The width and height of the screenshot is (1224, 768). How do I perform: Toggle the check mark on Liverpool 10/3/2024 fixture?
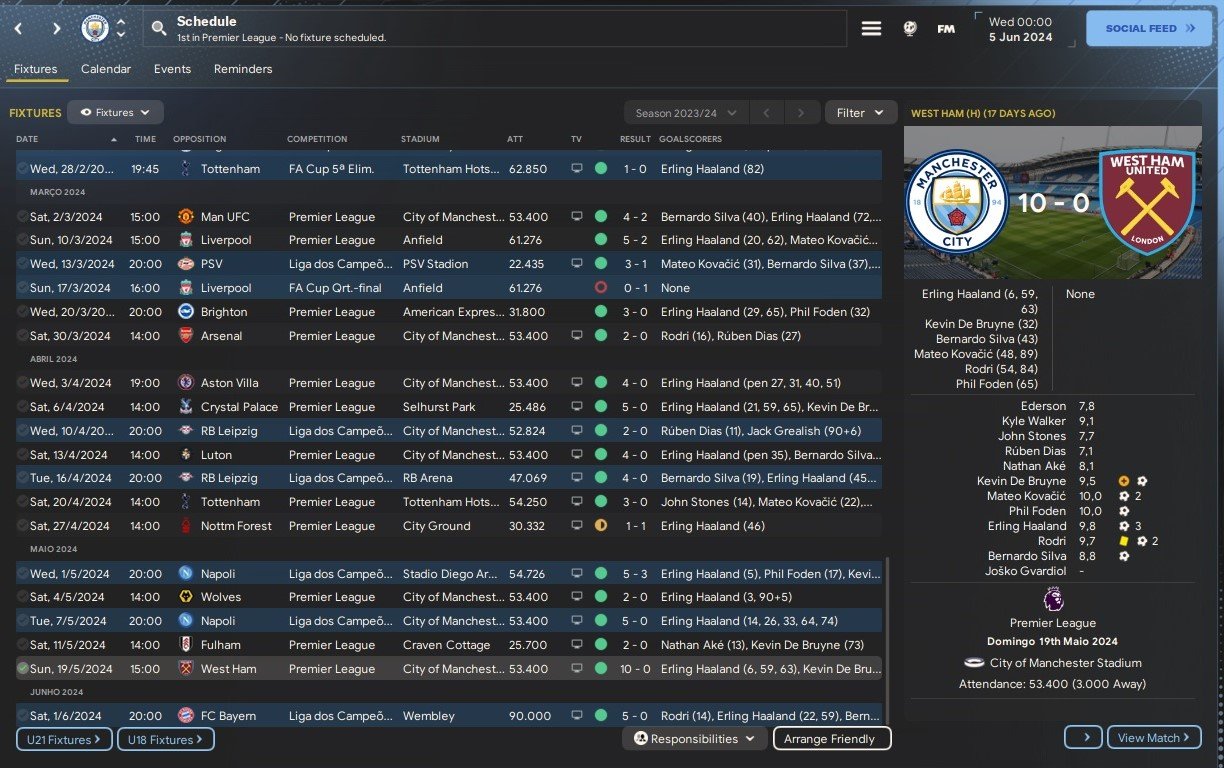click(22, 241)
